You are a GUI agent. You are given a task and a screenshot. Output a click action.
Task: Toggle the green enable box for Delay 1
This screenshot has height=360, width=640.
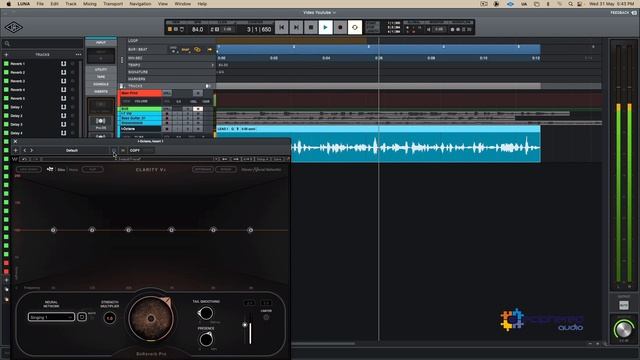tap(6, 107)
